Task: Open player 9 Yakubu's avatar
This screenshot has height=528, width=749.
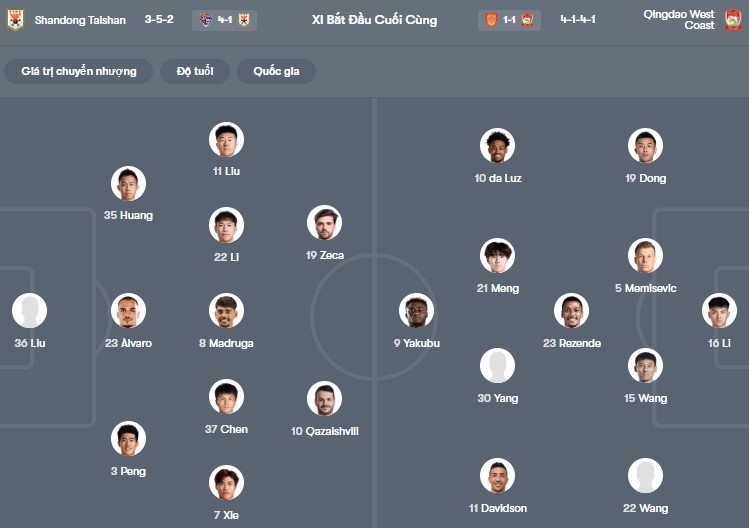Action: pyautogui.click(x=417, y=311)
